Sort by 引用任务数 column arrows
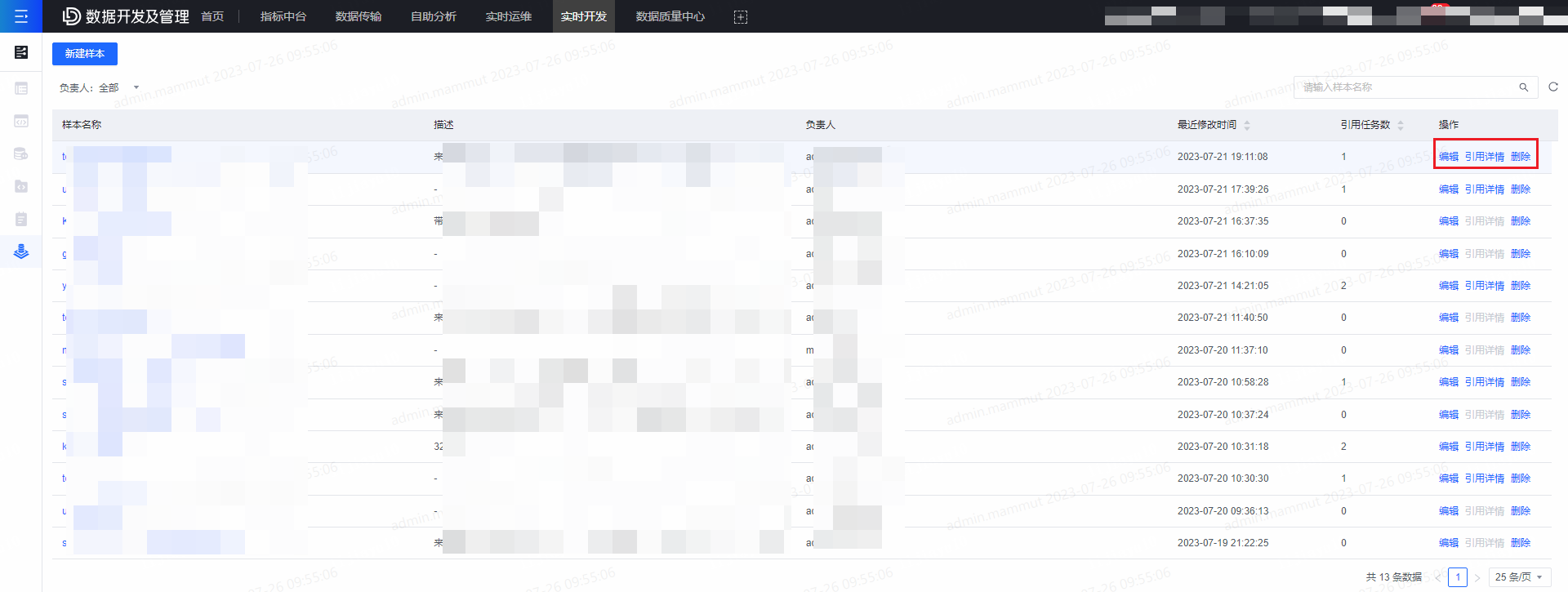Viewport: 1568px width, 592px height. tap(1401, 125)
